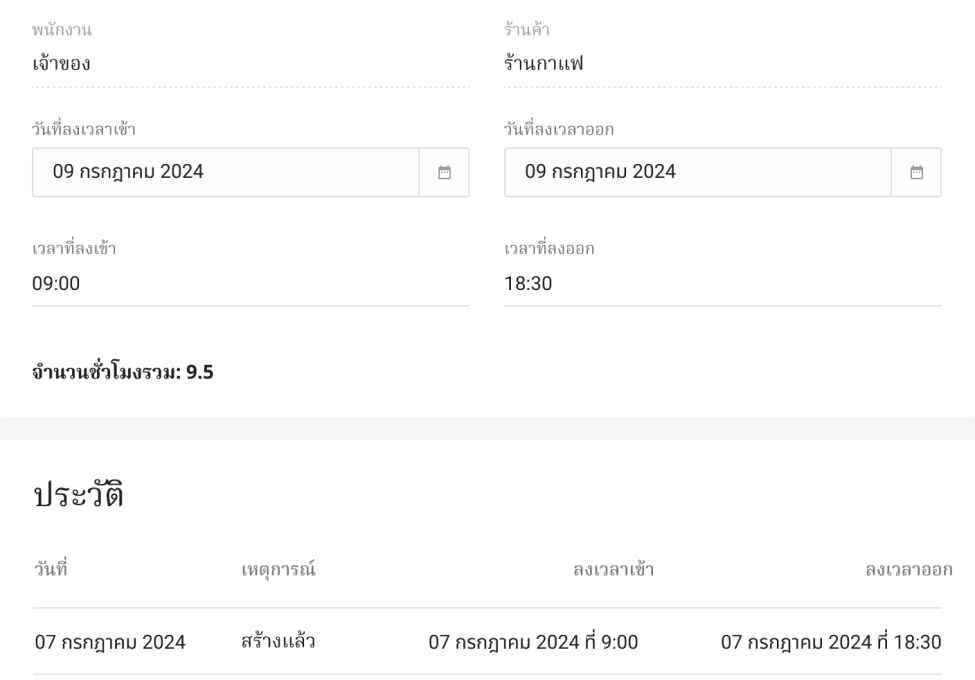Viewport: 975px width, 680px height.
Task: Open the clock-out date calendar picker
Action: tap(916, 172)
